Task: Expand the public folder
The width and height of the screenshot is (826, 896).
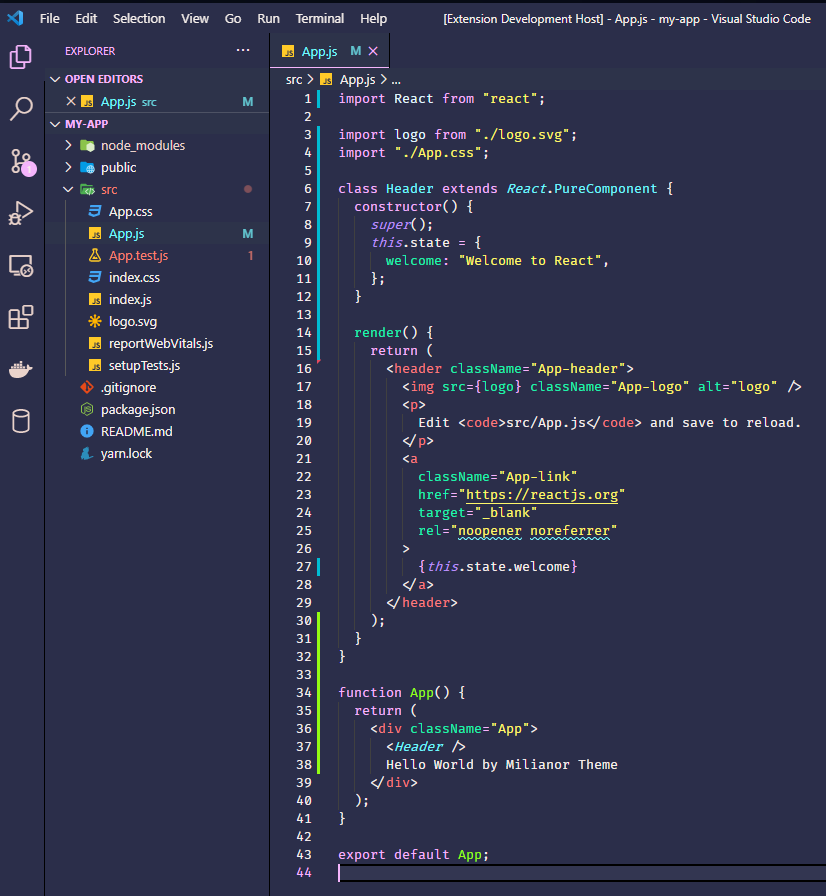Action: pos(68,167)
